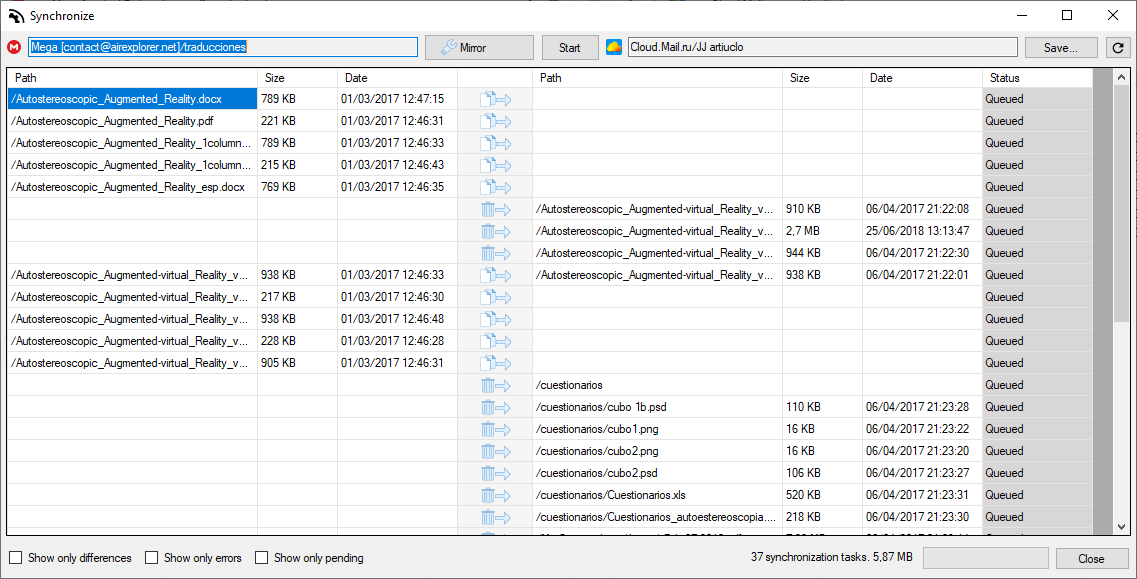Open the Save... dialog
This screenshot has height=579, width=1137.
1060,46
